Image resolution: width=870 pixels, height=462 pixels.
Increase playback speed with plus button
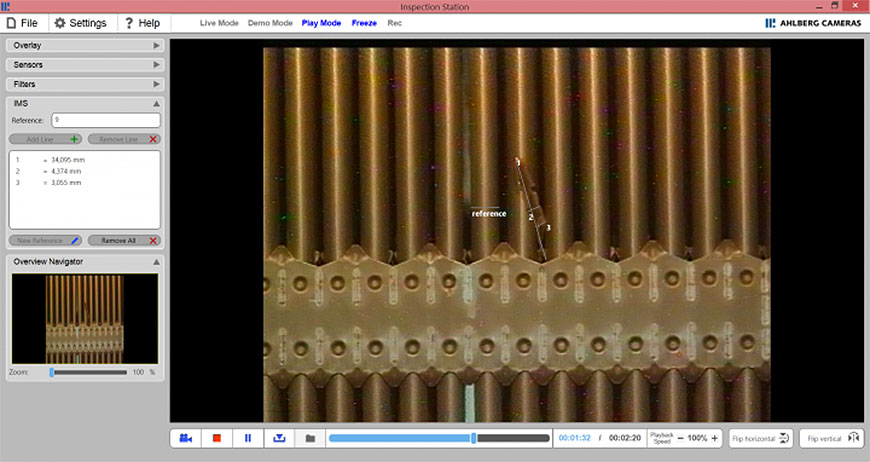point(714,438)
